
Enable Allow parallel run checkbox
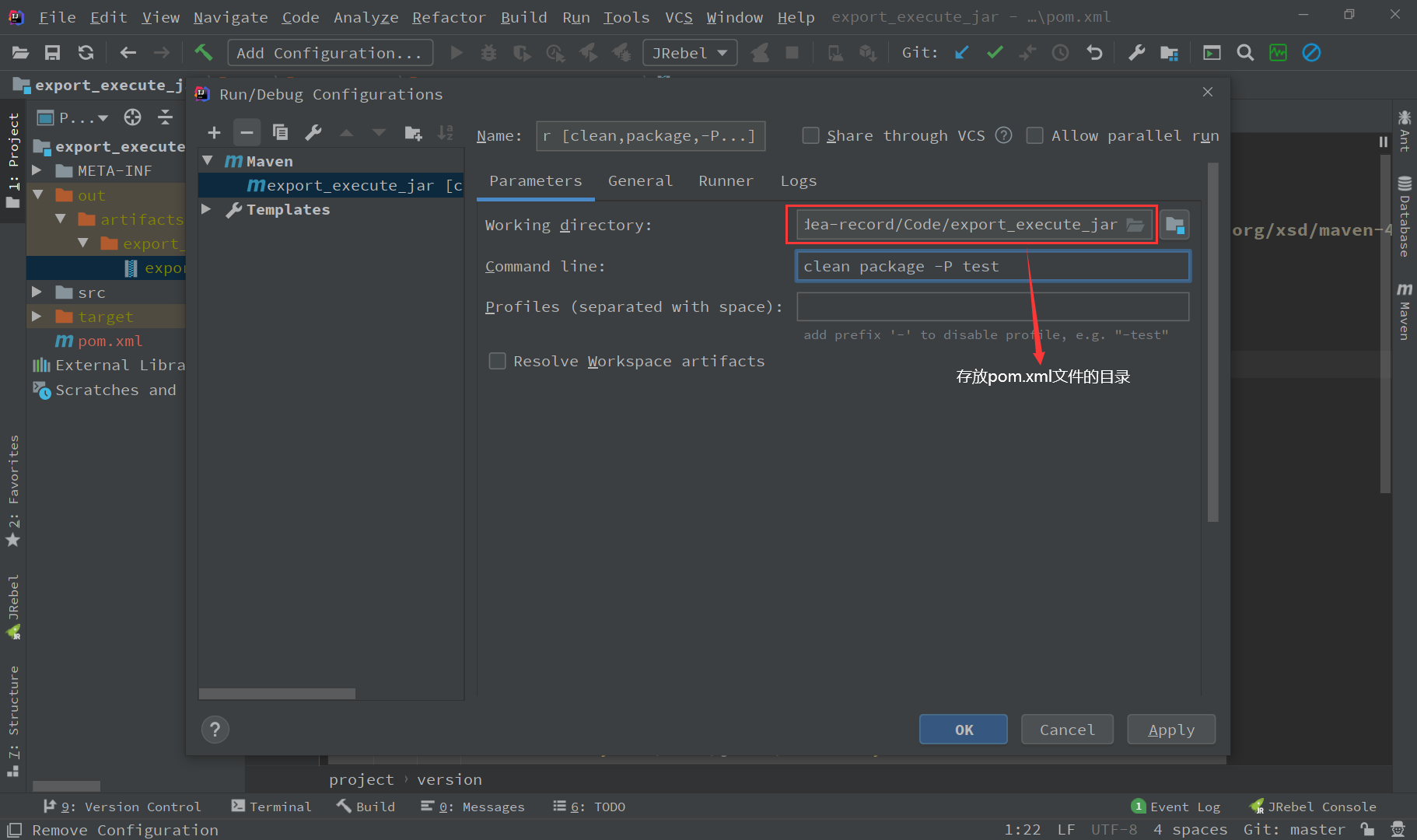pyautogui.click(x=1034, y=135)
